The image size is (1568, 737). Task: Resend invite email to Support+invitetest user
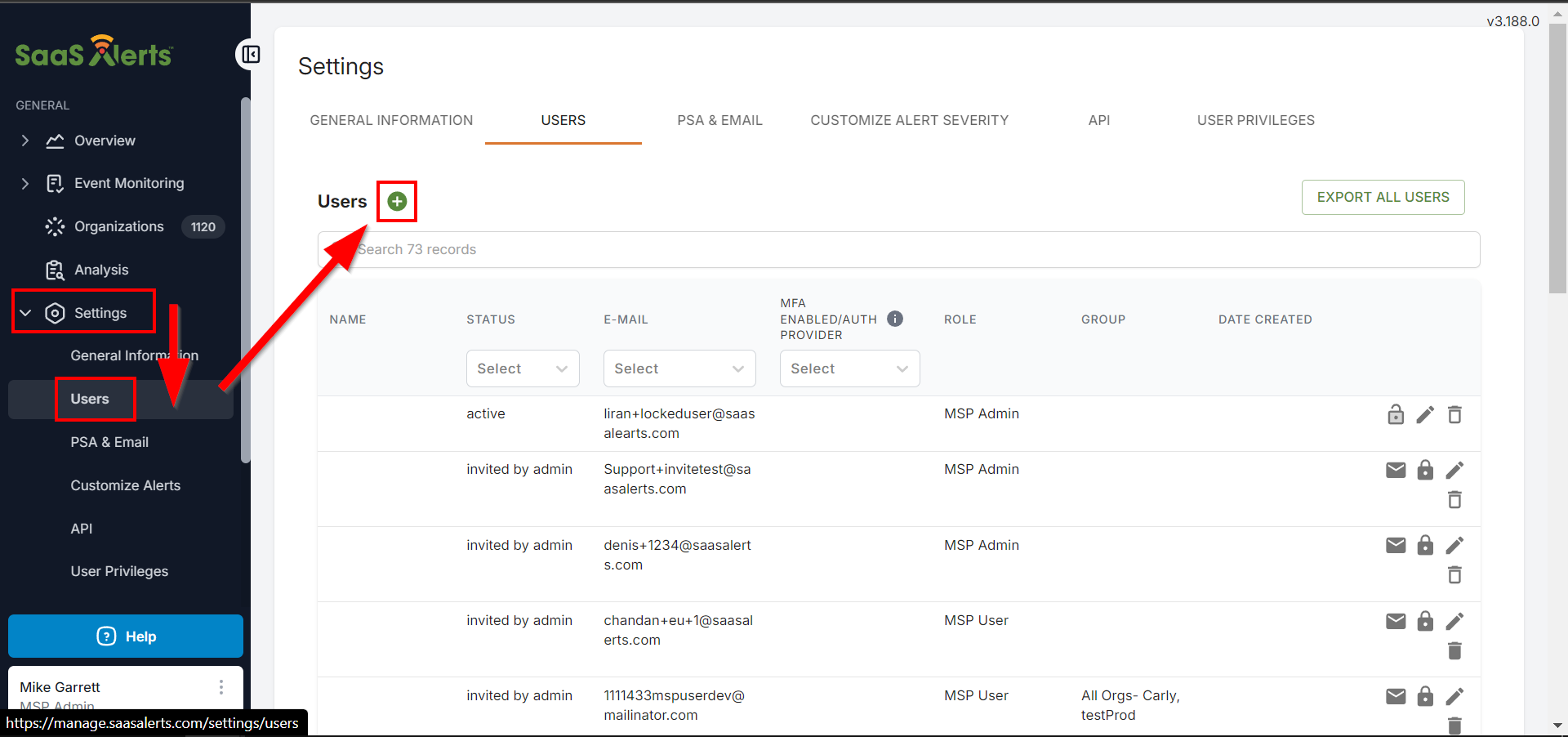pyautogui.click(x=1396, y=470)
